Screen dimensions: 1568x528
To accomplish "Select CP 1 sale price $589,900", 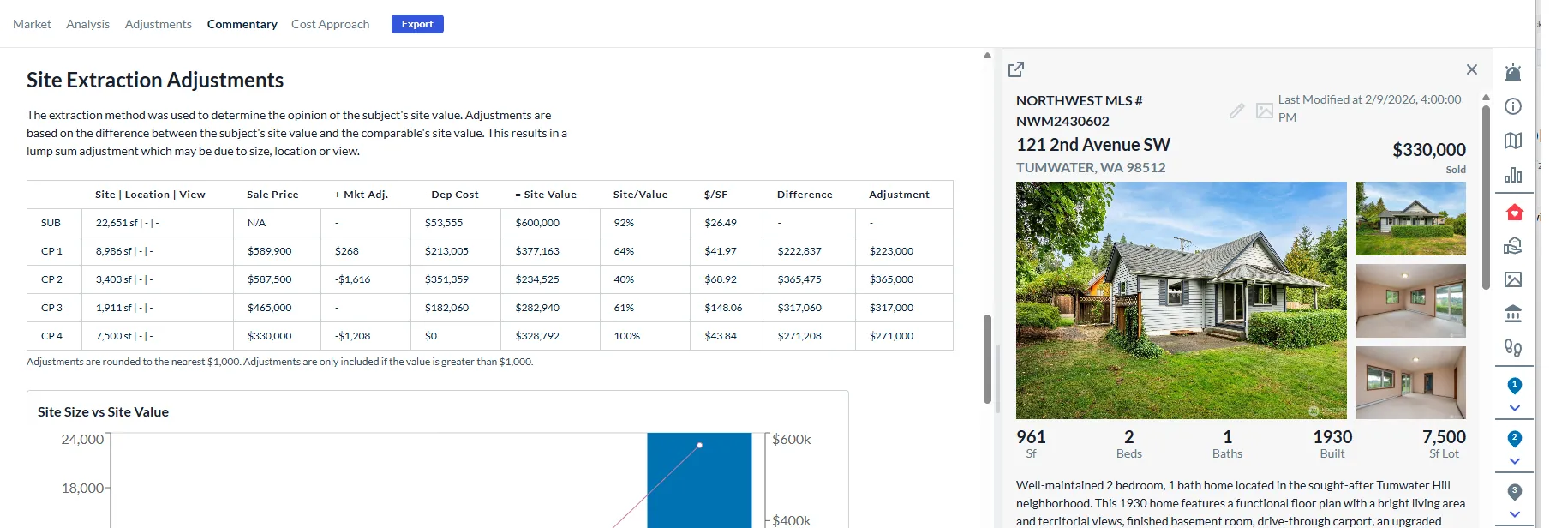I will 270,251.
